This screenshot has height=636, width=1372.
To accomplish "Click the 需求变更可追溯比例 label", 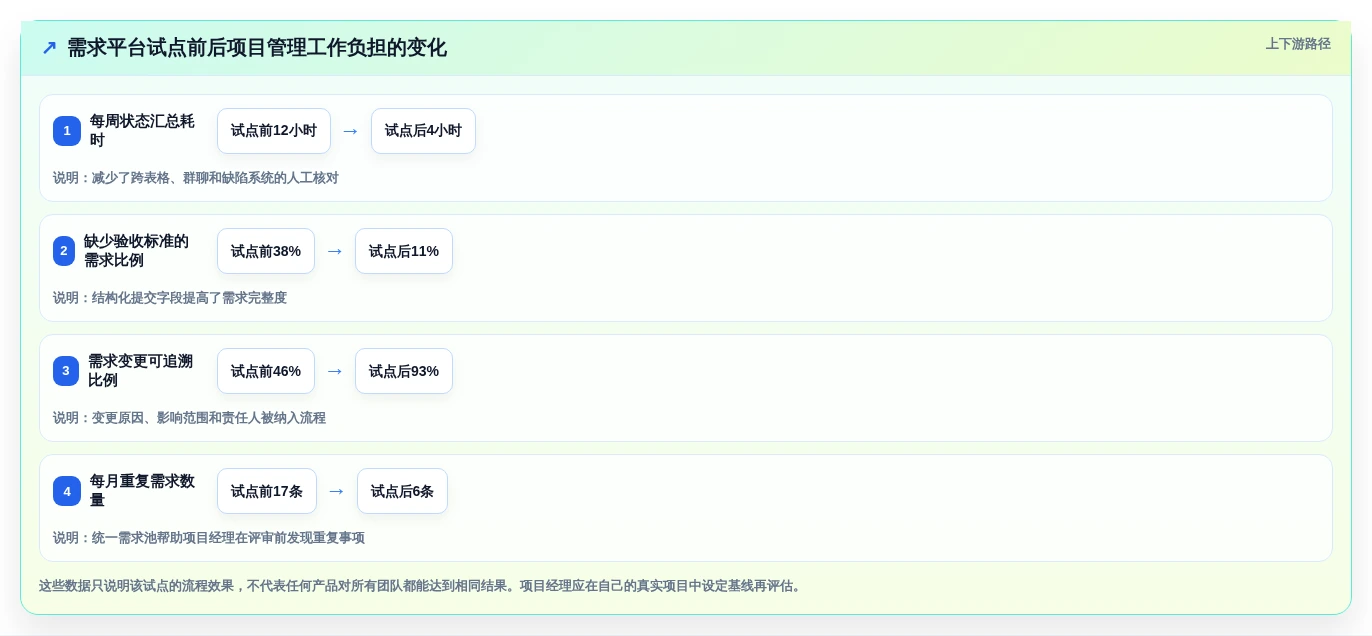I will 140,371.
